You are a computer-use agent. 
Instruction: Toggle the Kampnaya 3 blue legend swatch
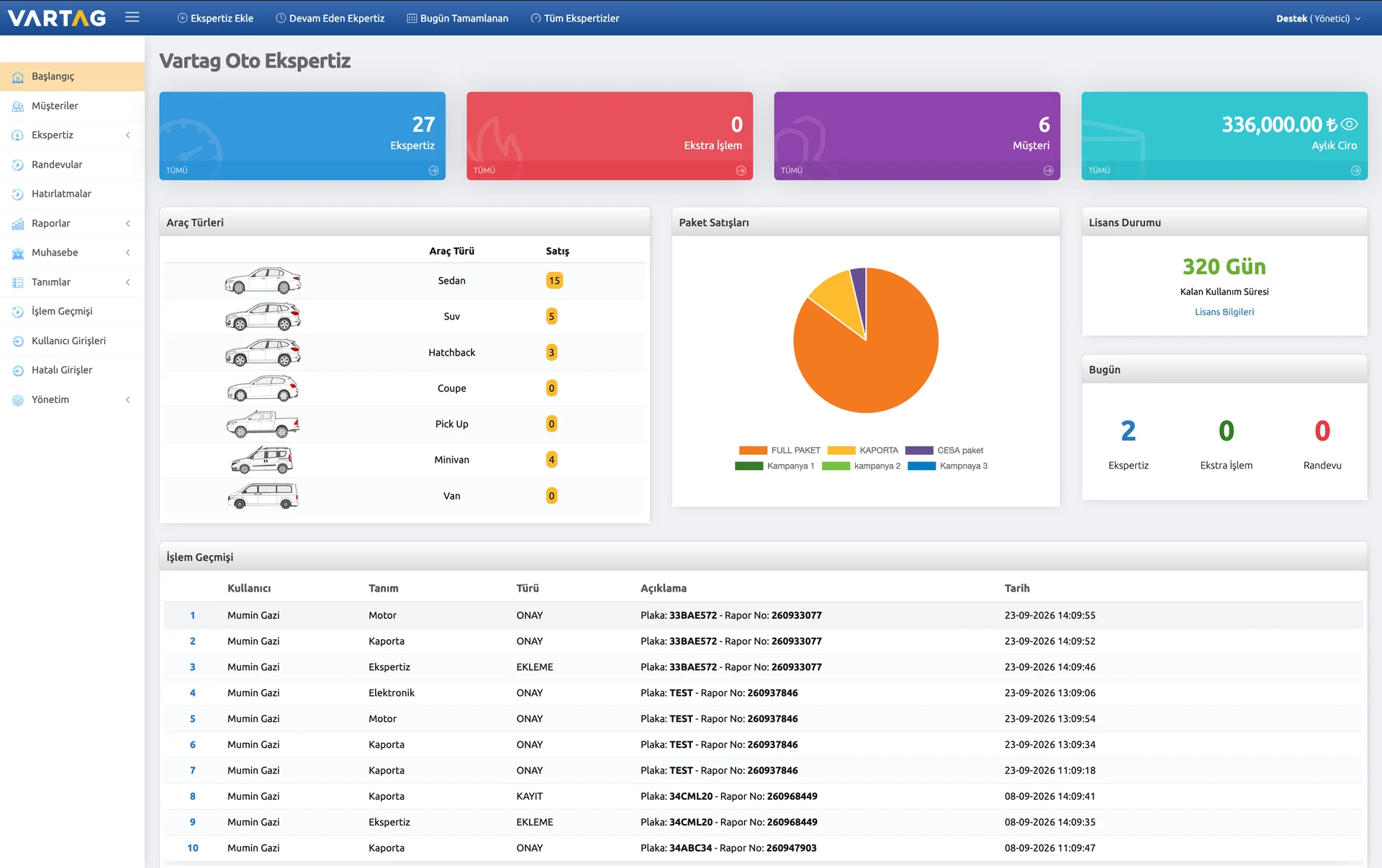922,466
